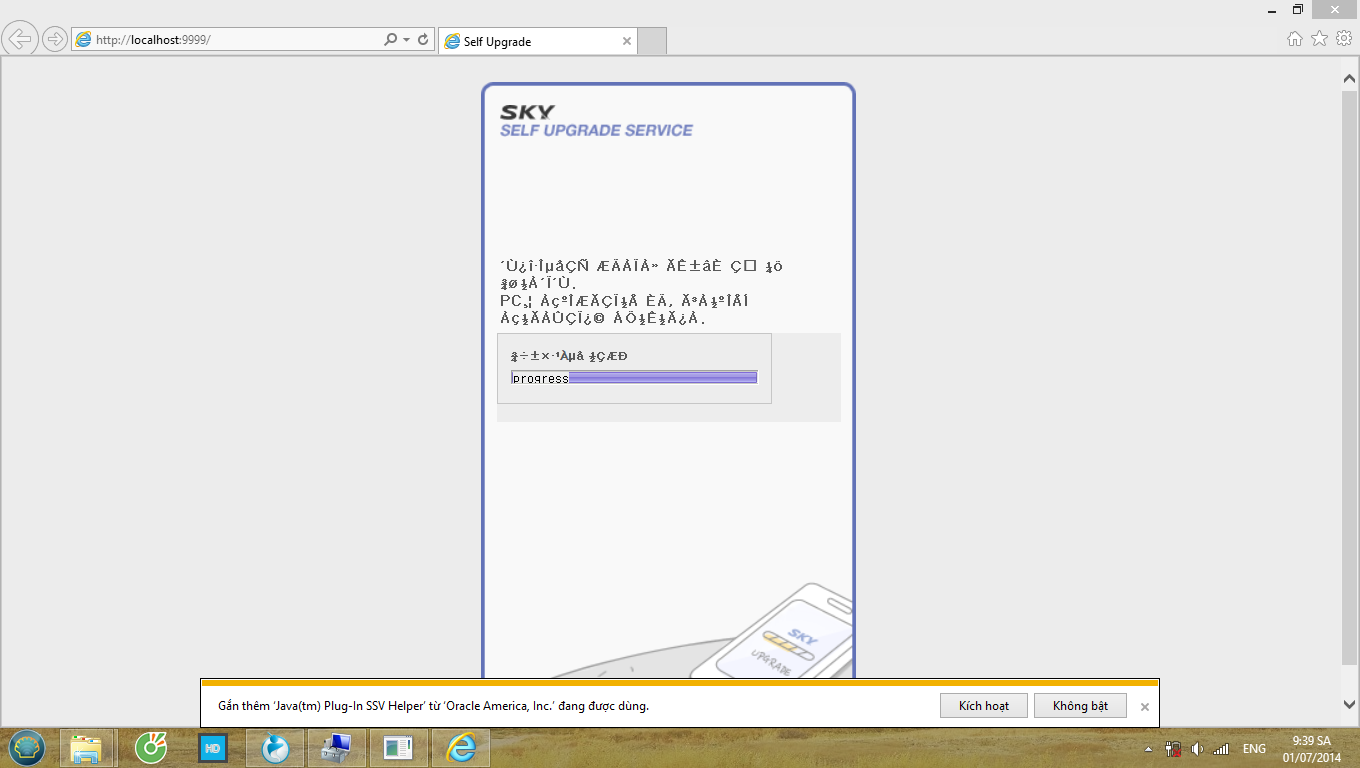Dismiss the Java plug-in notification bar
This screenshot has width=1360, height=768.
1145,707
